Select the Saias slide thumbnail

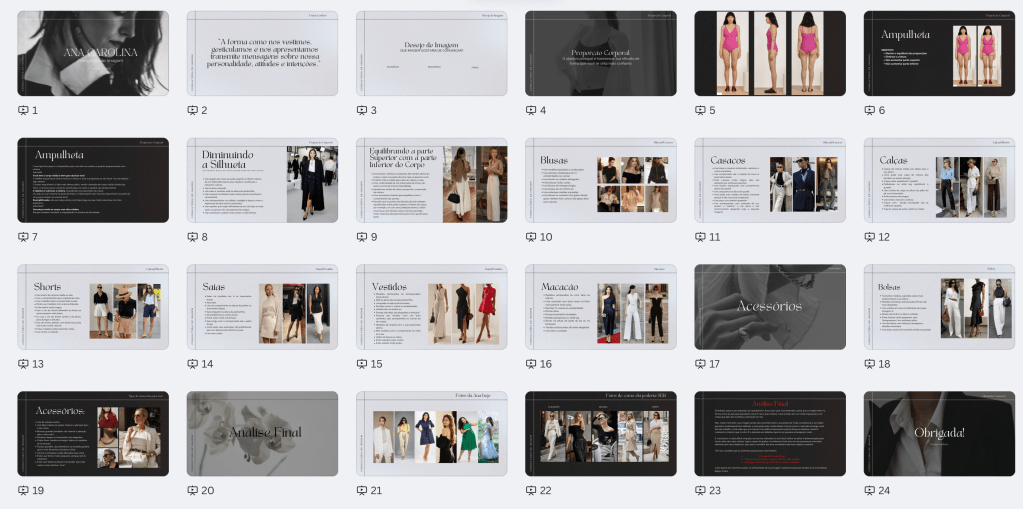(x=262, y=307)
